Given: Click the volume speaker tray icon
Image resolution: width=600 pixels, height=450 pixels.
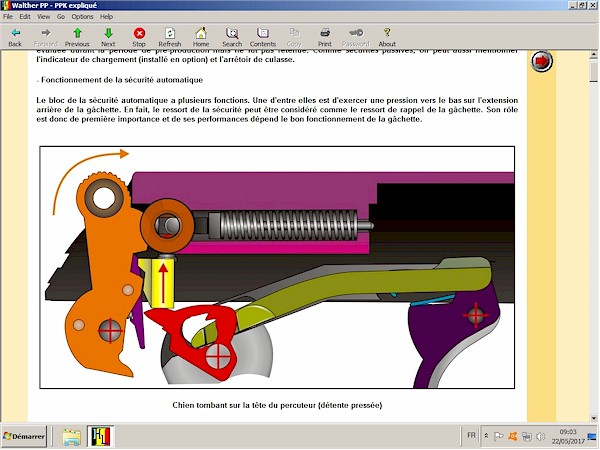Looking at the screenshot, I should [x=540, y=436].
